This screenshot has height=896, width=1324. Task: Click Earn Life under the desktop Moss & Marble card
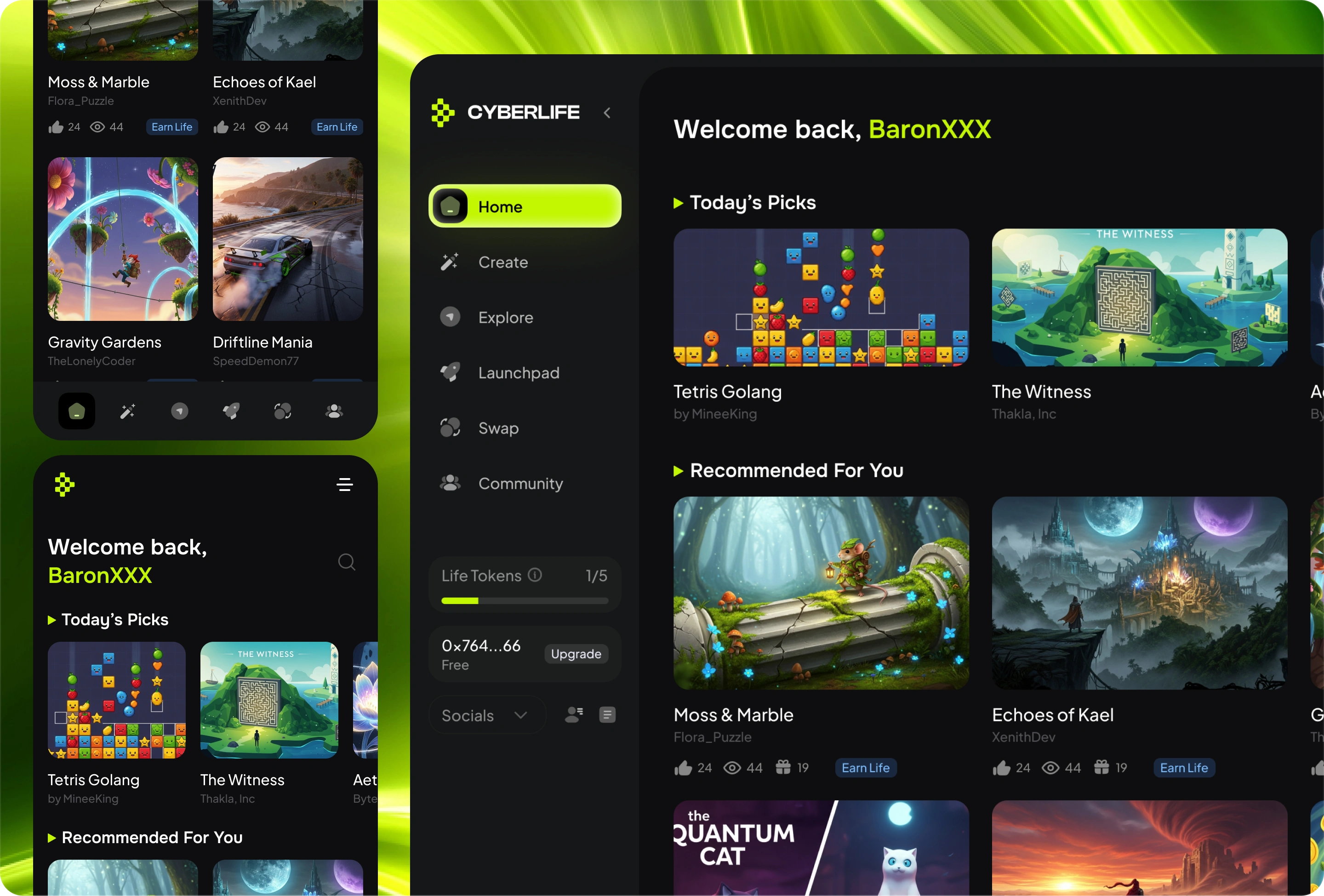pos(865,768)
